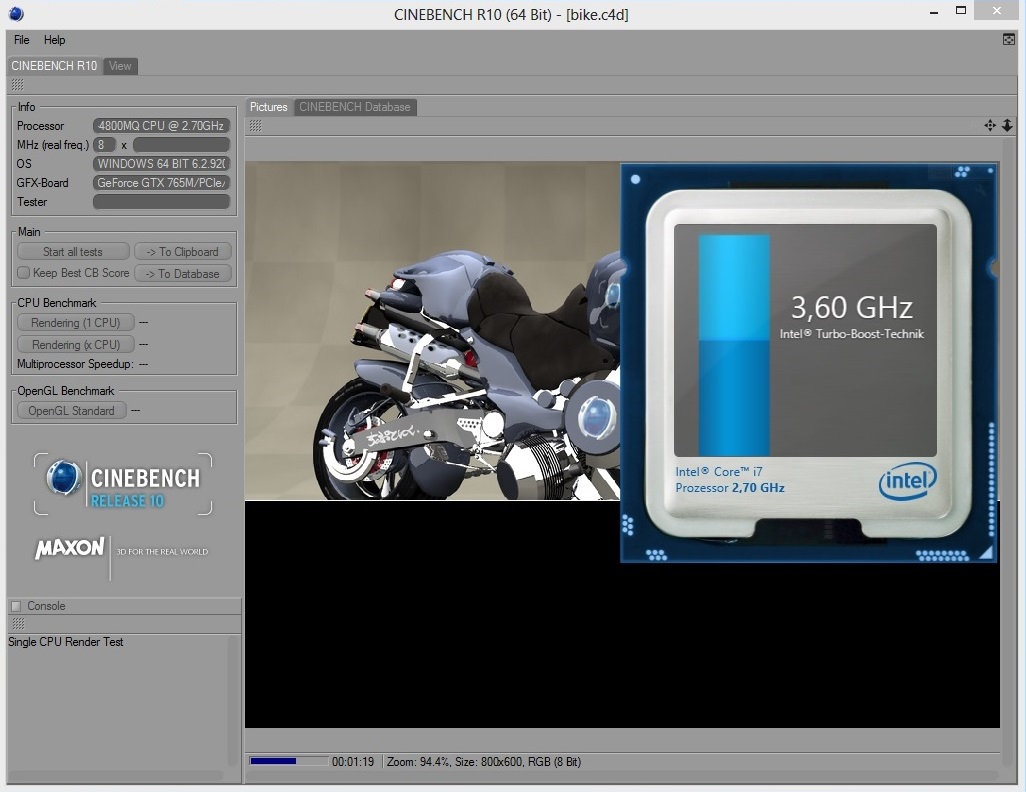Click the grip handle under the Pictures tab
This screenshot has width=1026, height=792.
(x=255, y=126)
